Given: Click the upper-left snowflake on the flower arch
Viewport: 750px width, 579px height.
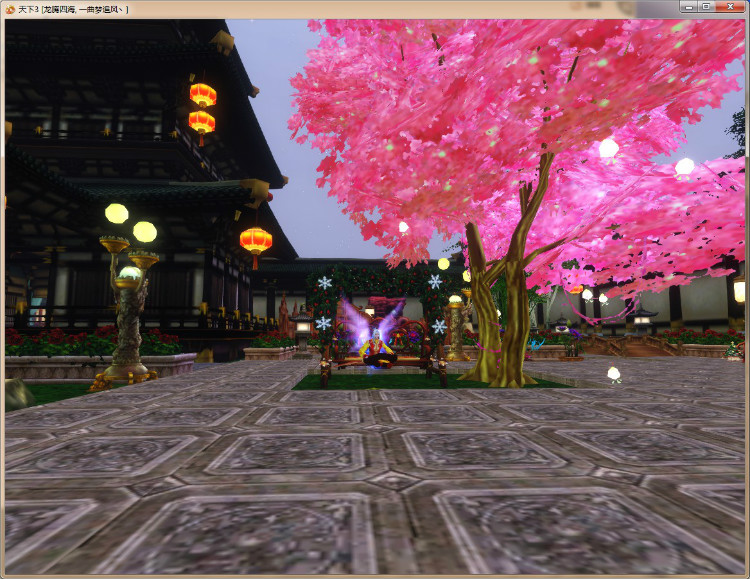Looking at the screenshot, I should [325, 283].
